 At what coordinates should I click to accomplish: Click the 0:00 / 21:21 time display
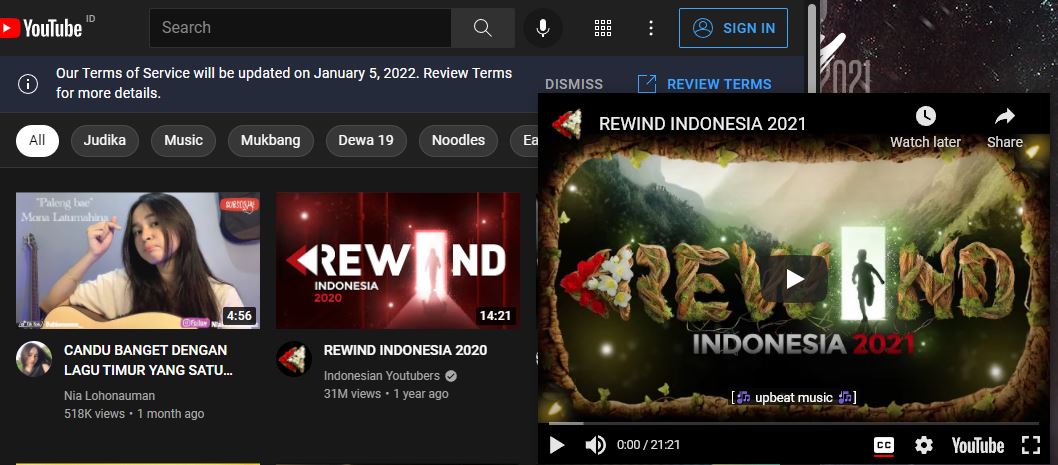648,445
